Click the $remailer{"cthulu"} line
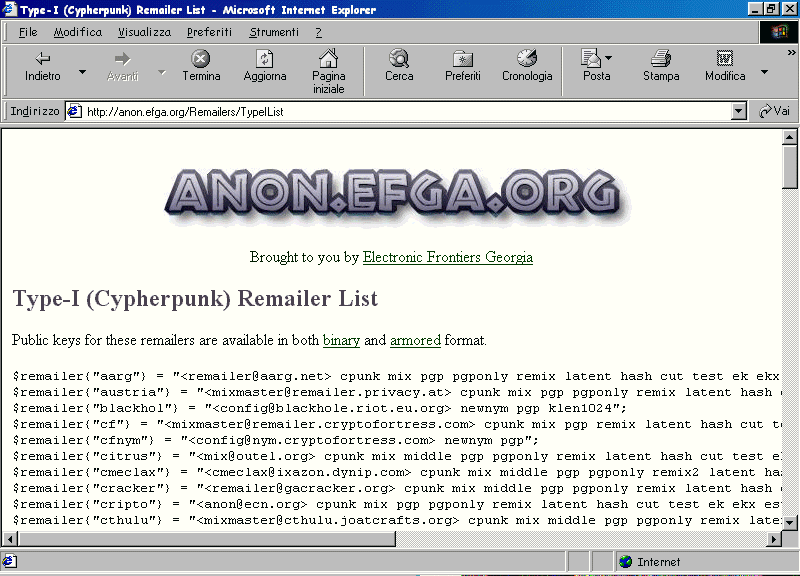The image size is (800, 576). tap(396, 520)
